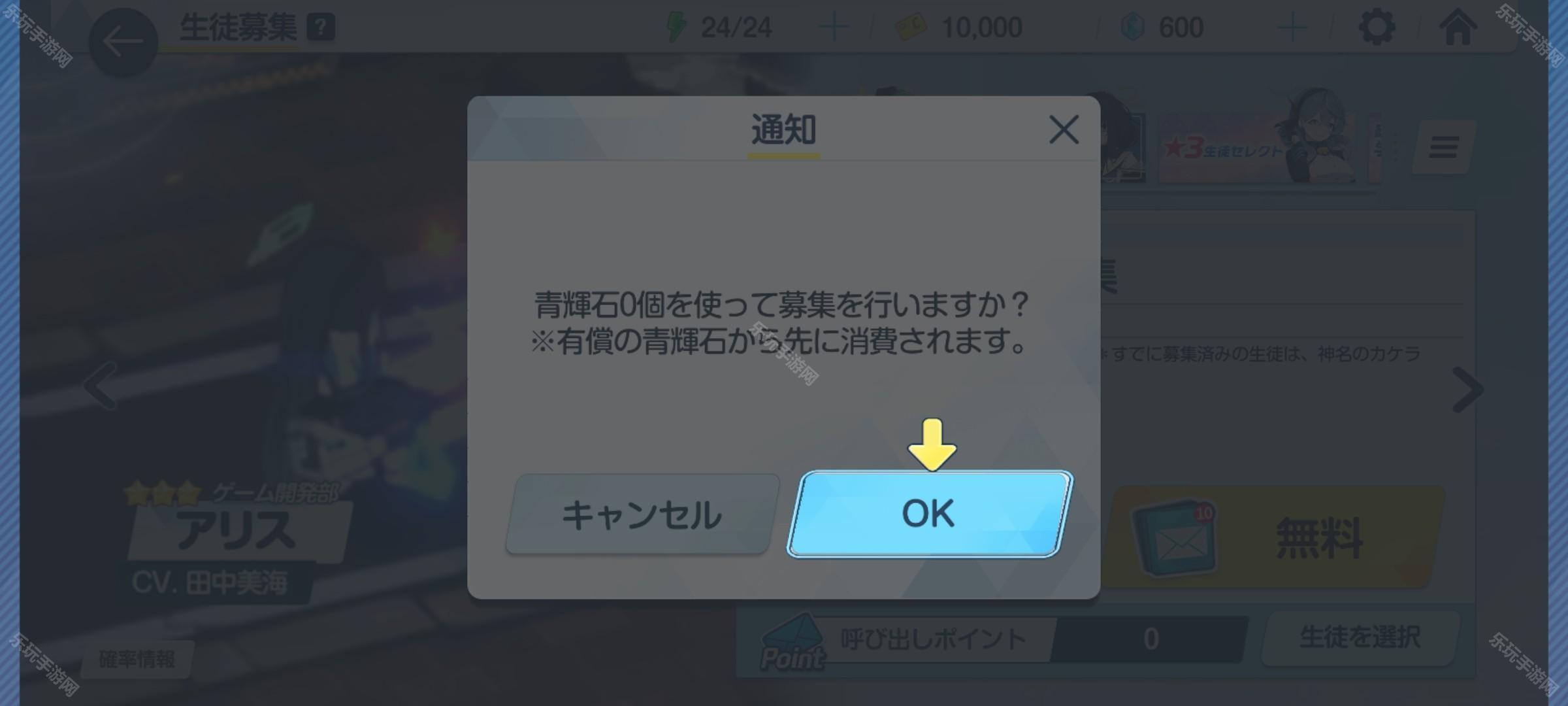Add pyroxene with plus next to 600

tap(1292, 27)
